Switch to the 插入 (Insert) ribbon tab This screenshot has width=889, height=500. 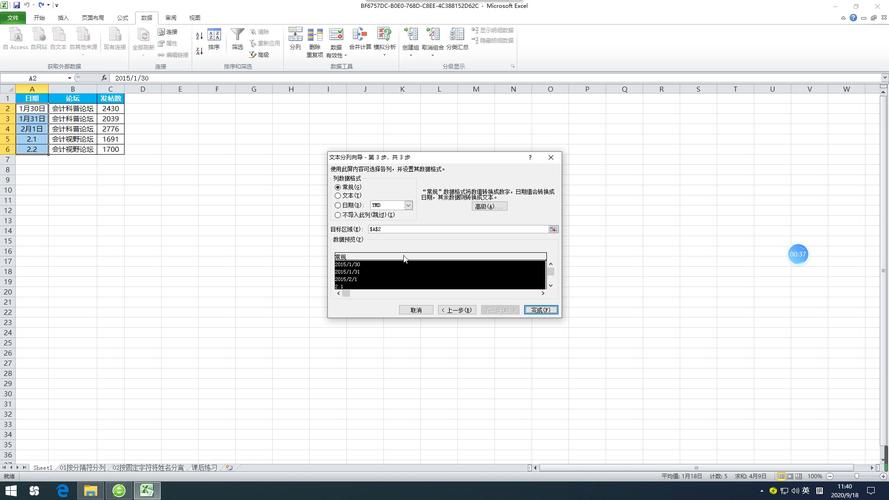64,18
